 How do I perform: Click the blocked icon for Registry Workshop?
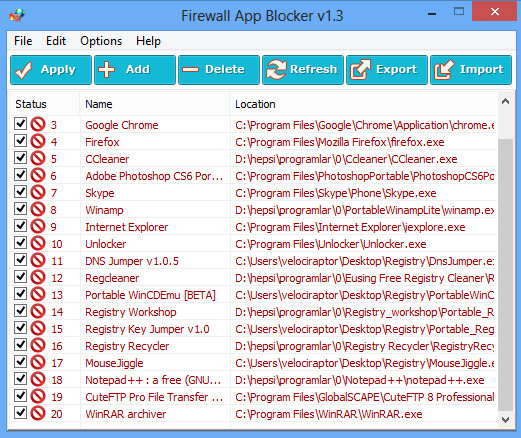[38, 312]
